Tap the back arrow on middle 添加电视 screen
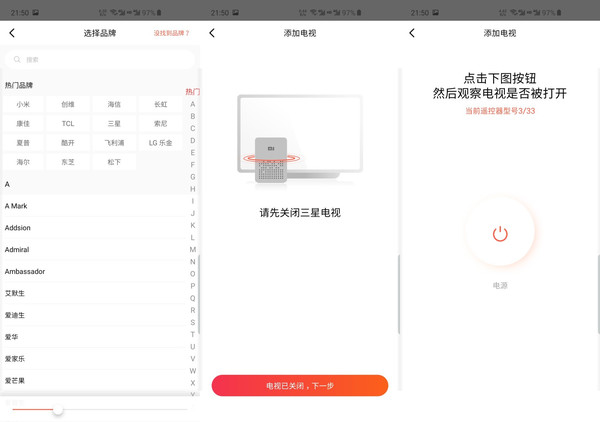 click(x=212, y=33)
